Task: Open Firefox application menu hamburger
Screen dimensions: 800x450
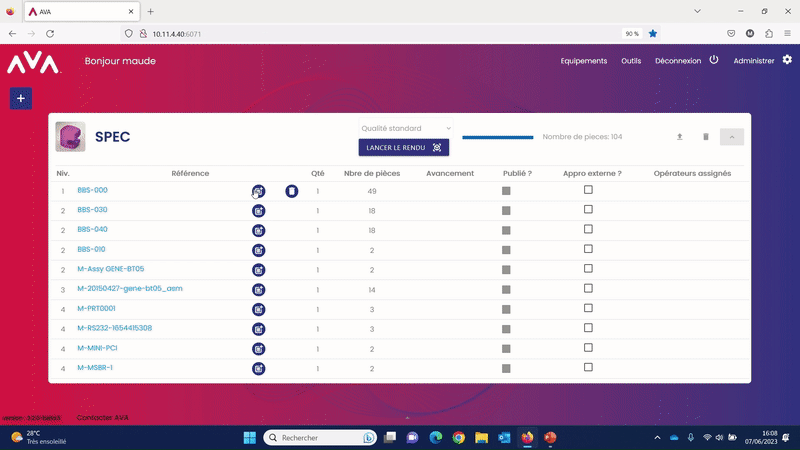Action: (x=787, y=34)
